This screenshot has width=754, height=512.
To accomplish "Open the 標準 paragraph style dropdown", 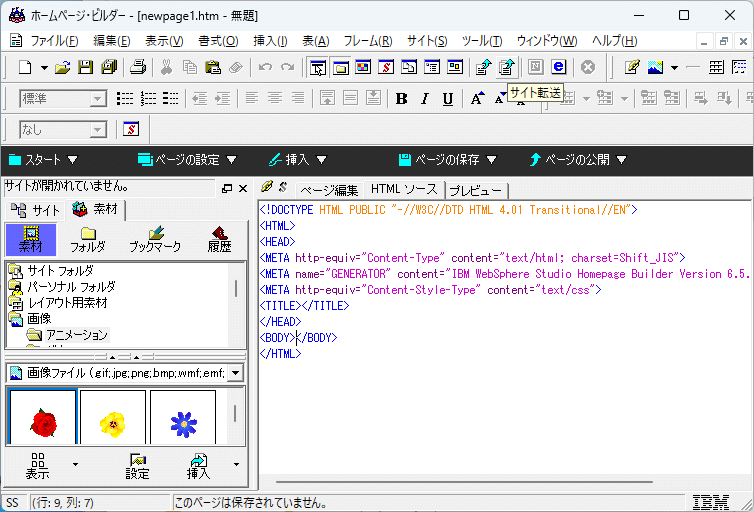I will pos(98,98).
